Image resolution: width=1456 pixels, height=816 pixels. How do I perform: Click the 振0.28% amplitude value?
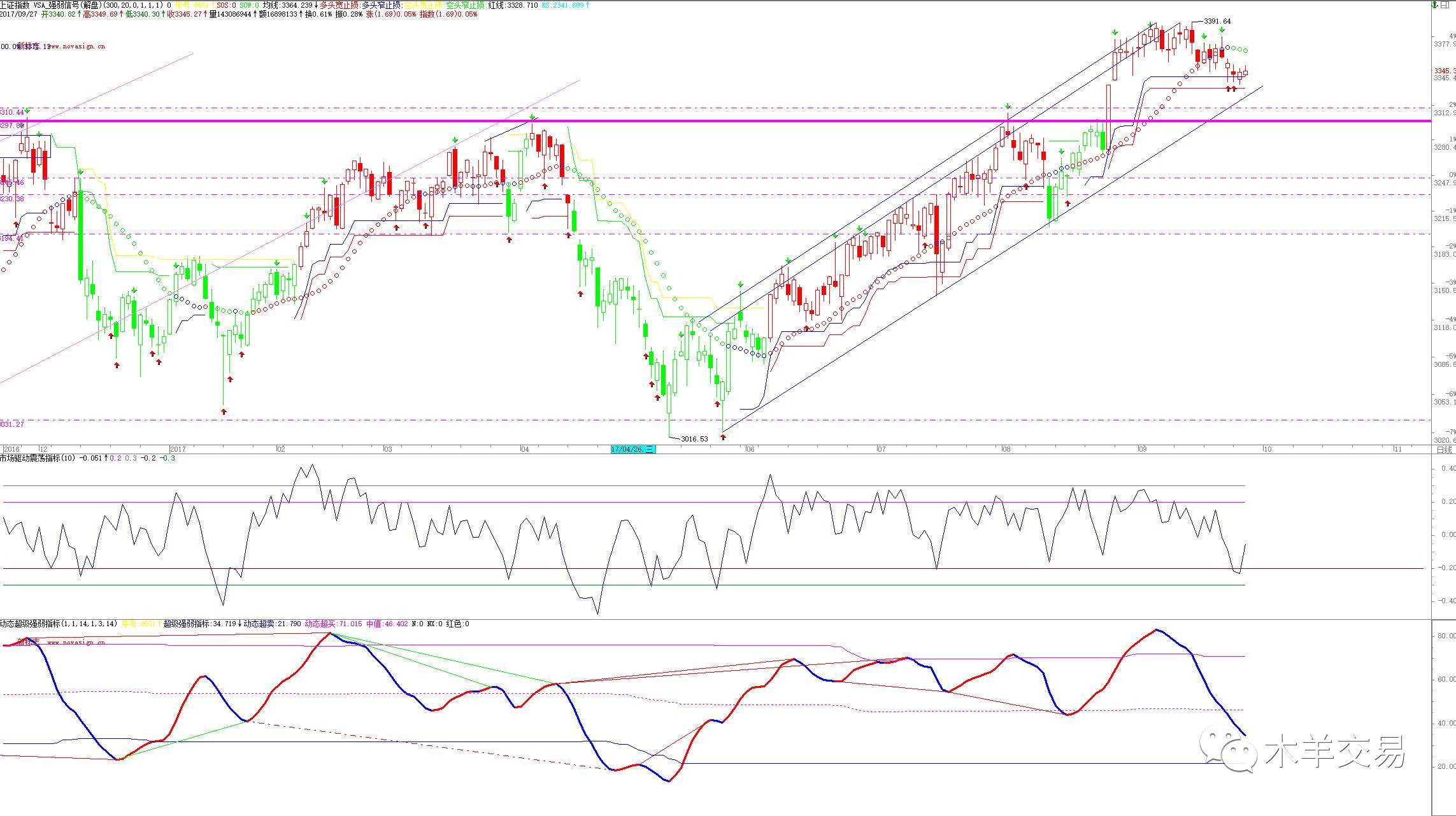(x=348, y=14)
